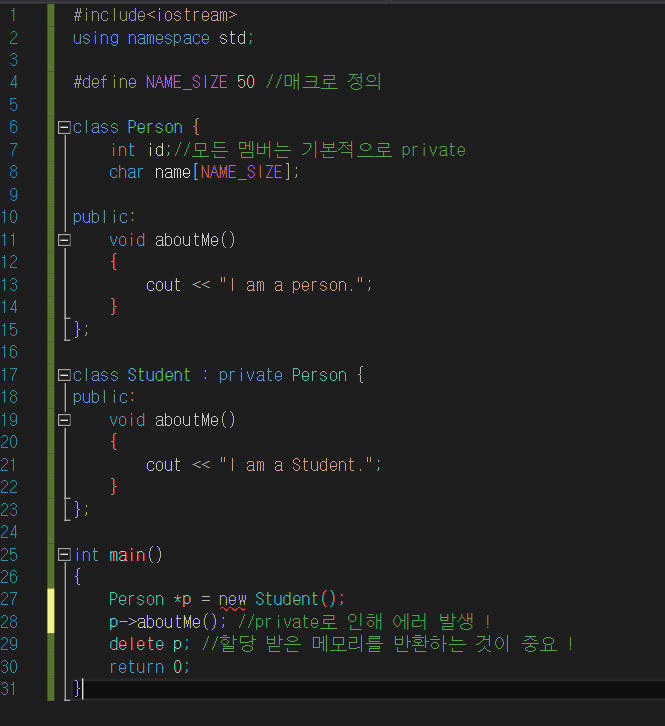The image size is (665, 726).
Task: Click 'cout' on line 13
Action: [x=163, y=285]
